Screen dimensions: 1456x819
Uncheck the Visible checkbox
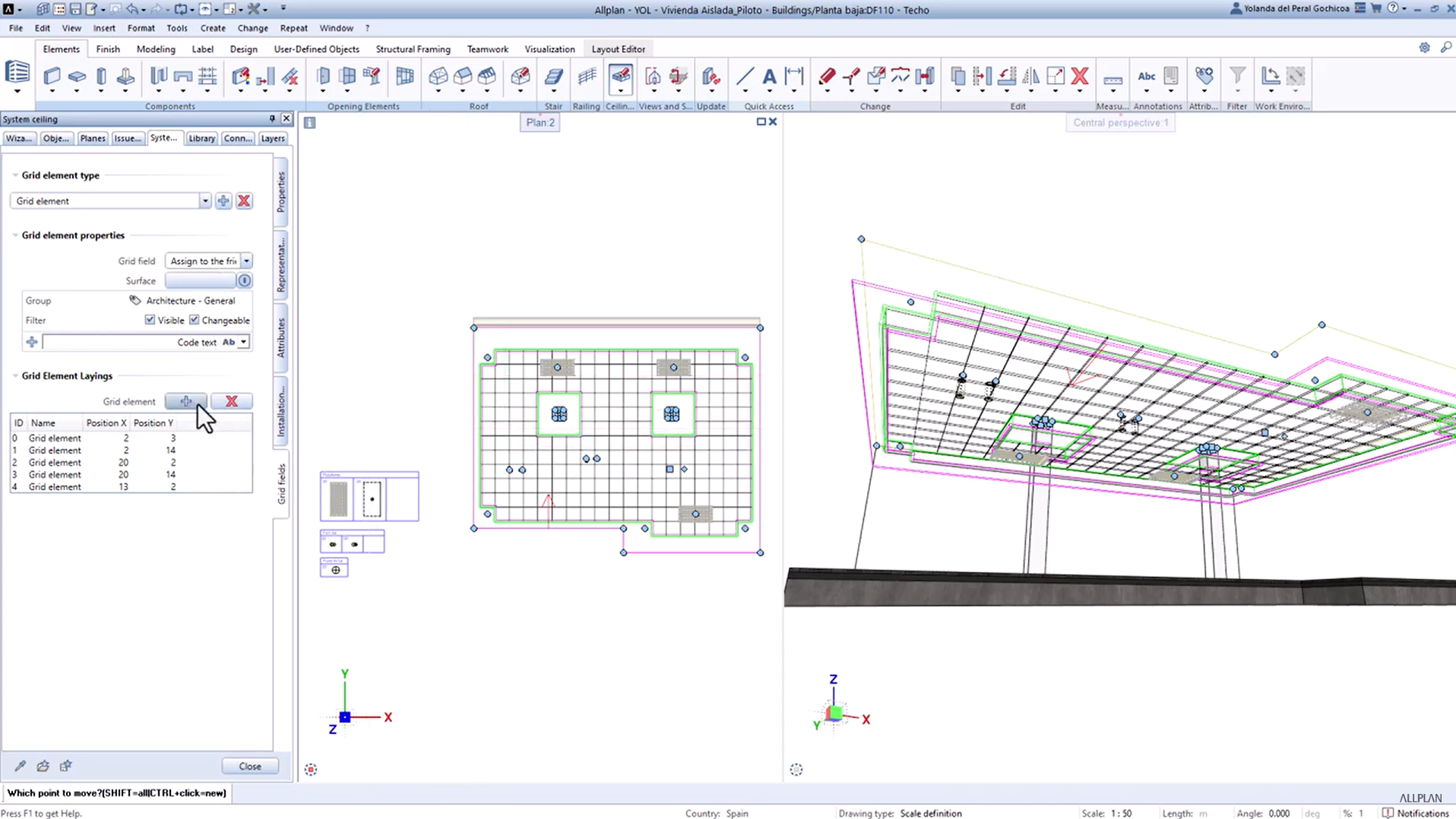150,320
